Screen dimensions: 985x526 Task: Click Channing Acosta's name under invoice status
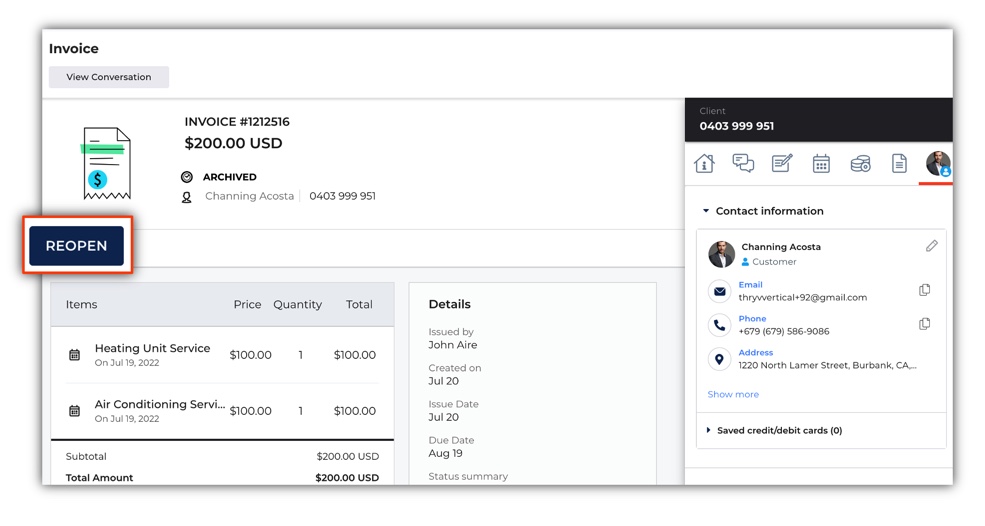249,196
